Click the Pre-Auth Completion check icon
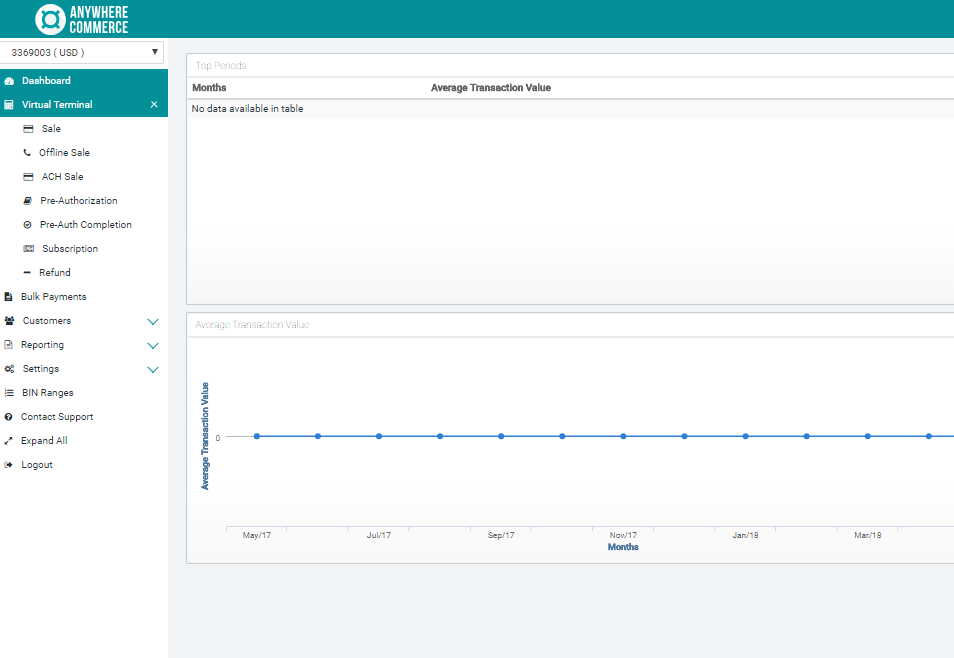 tap(27, 225)
